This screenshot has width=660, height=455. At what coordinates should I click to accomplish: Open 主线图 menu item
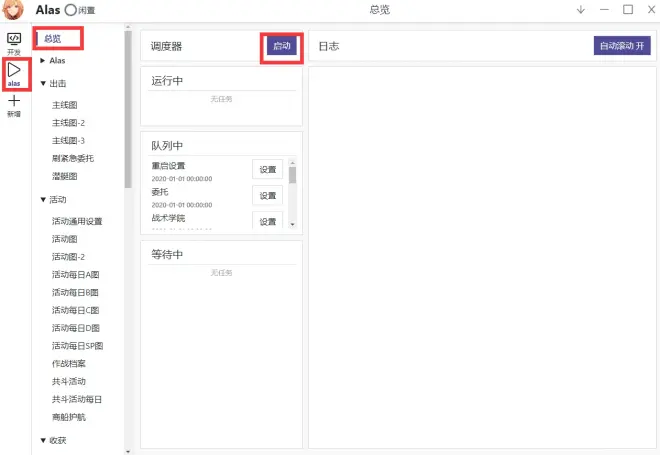click(x=64, y=105)
